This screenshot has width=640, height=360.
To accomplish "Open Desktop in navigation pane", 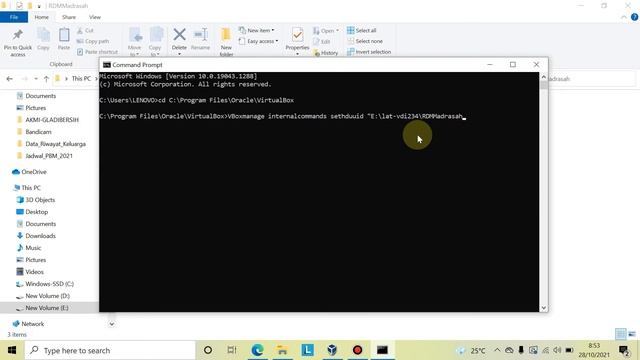I will (37, 212).
